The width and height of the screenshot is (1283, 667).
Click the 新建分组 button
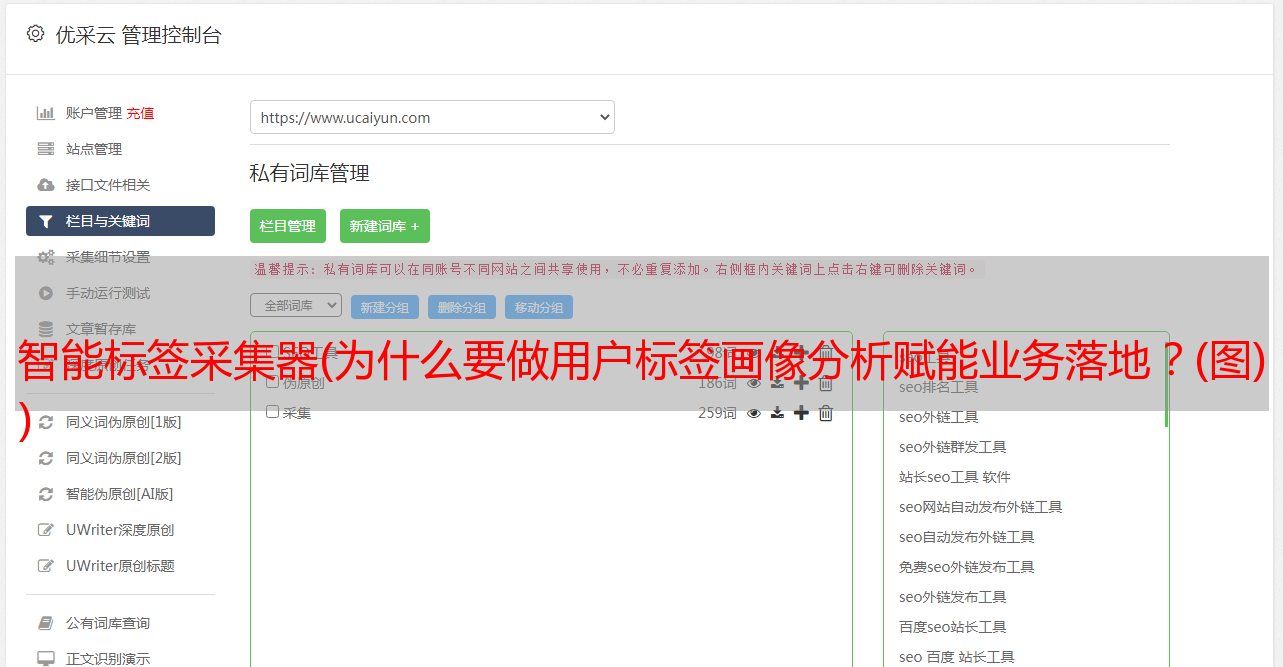385,307
